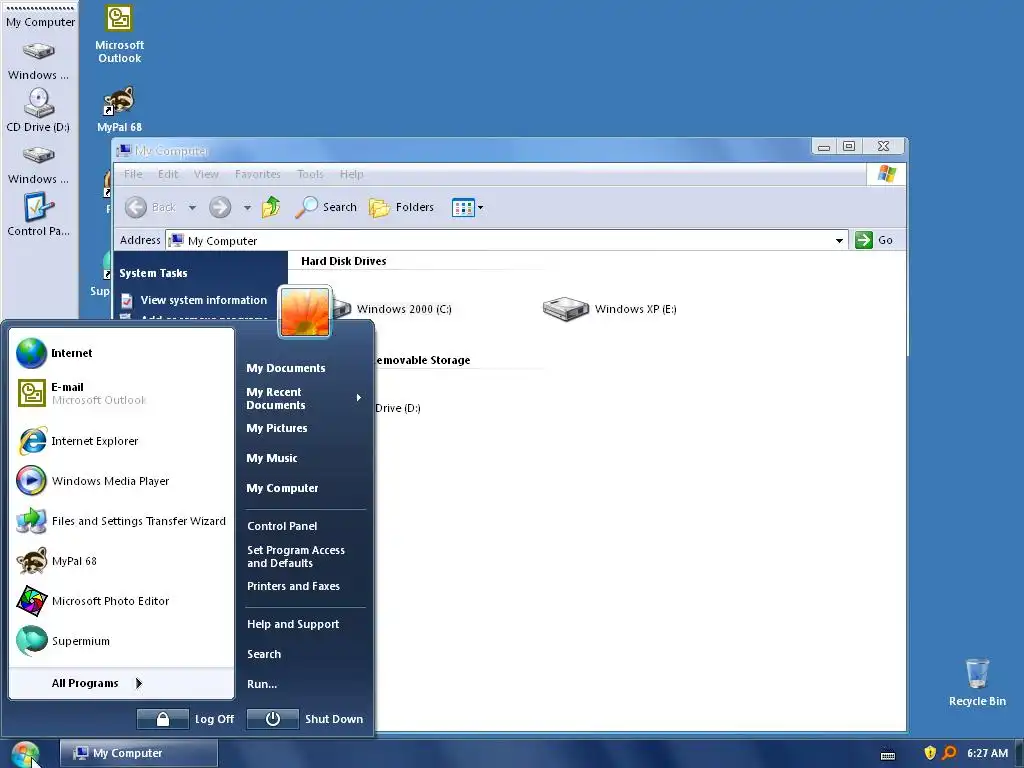The height and width of the screenshot is (768, 1024).
Task: Click the Hard Disk Drives group header
Action: click(344, 261)
